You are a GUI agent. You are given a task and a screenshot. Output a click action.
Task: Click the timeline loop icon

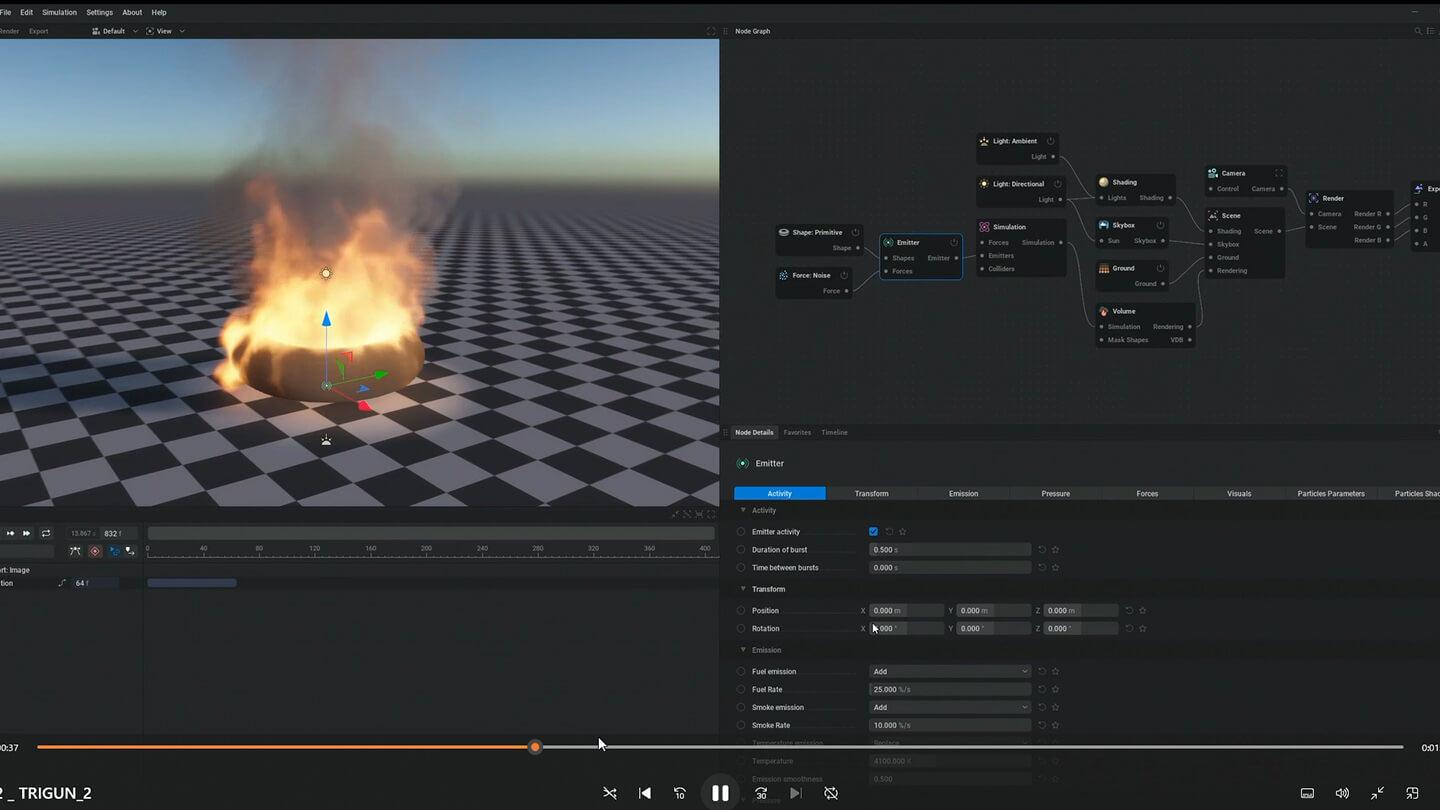coord(45,533)
